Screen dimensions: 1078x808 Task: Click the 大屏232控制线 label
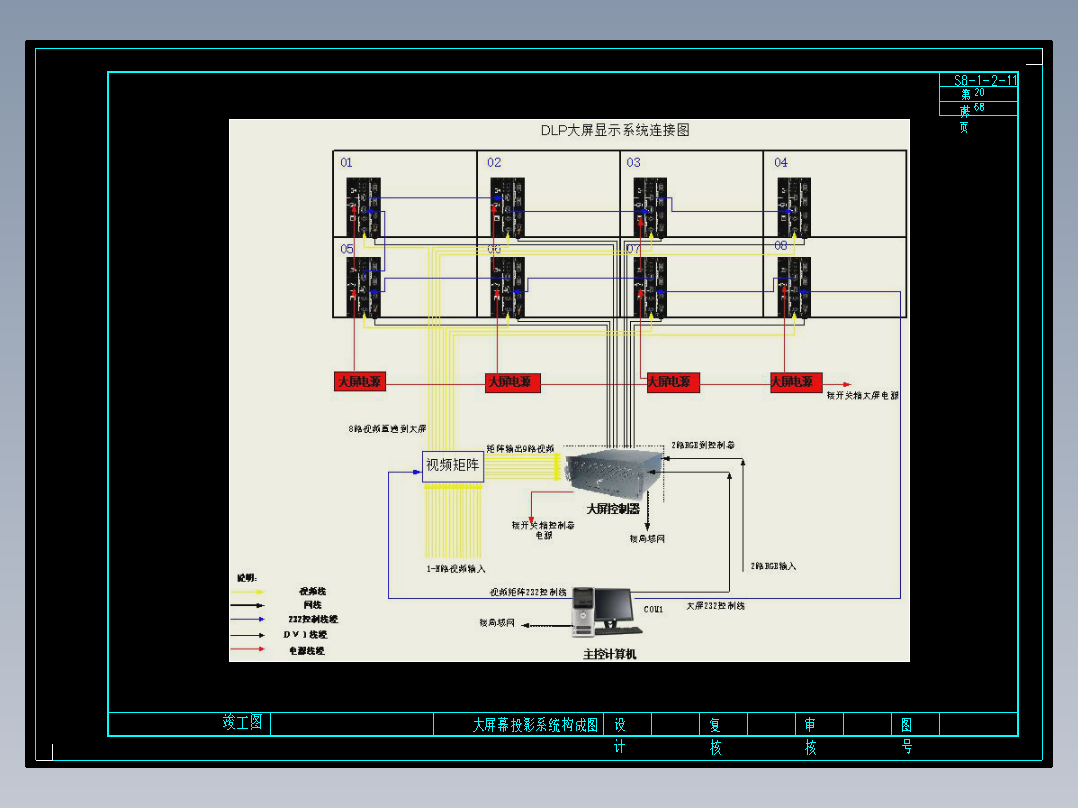click(716, 606)
